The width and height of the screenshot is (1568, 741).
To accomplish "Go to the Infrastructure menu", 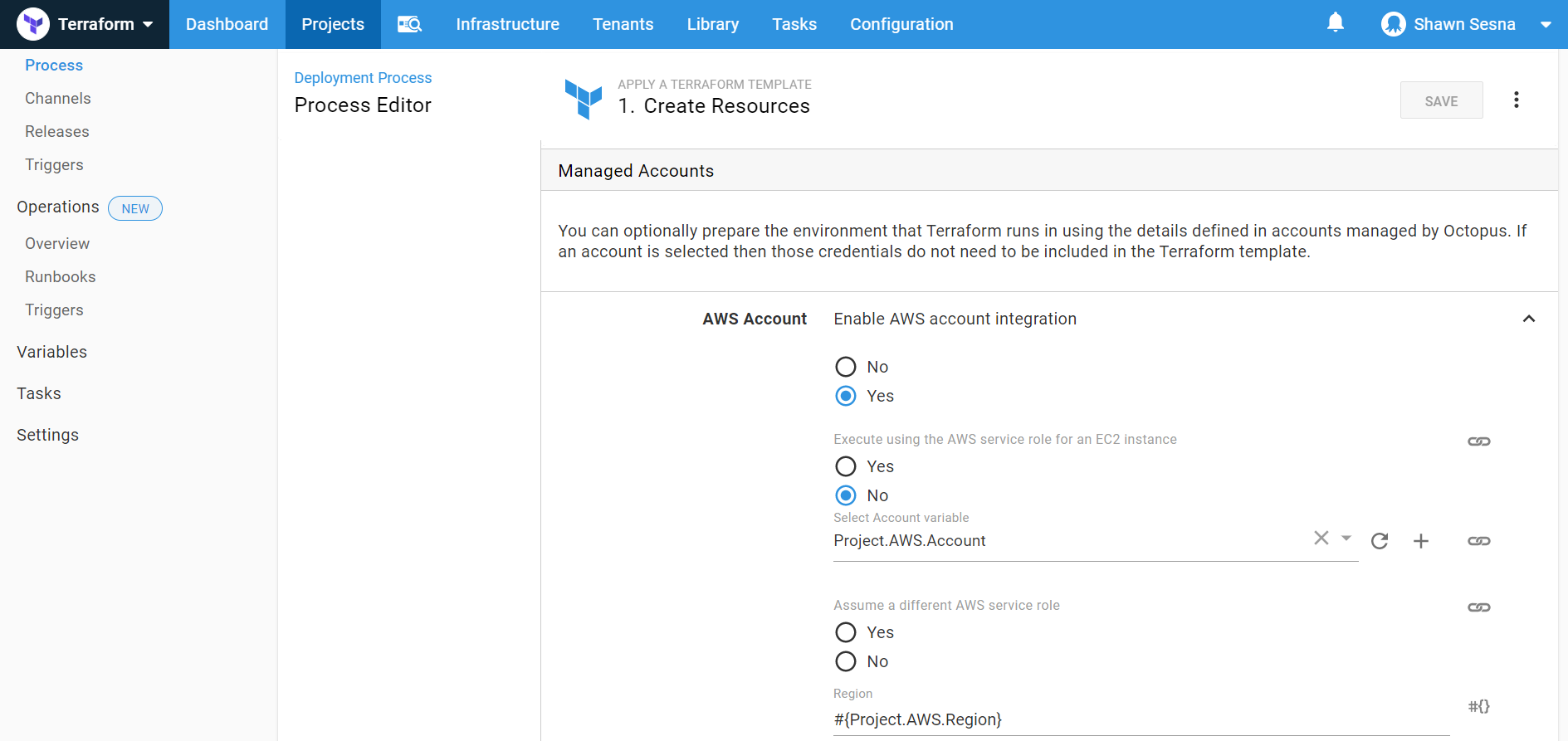I will (x=507, y=24).
